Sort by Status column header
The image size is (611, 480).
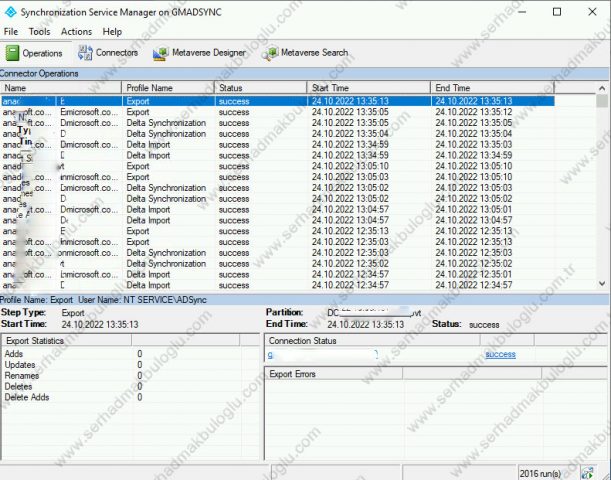[261, 88]
